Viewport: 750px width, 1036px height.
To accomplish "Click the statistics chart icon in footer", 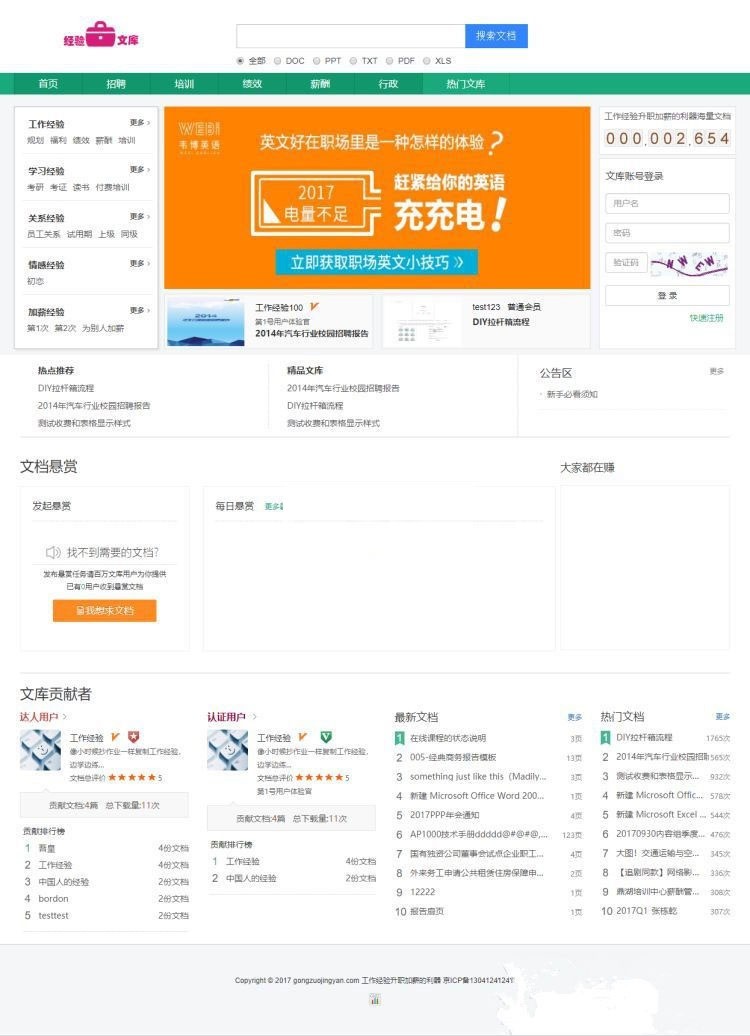I will (x=374, y=999).
